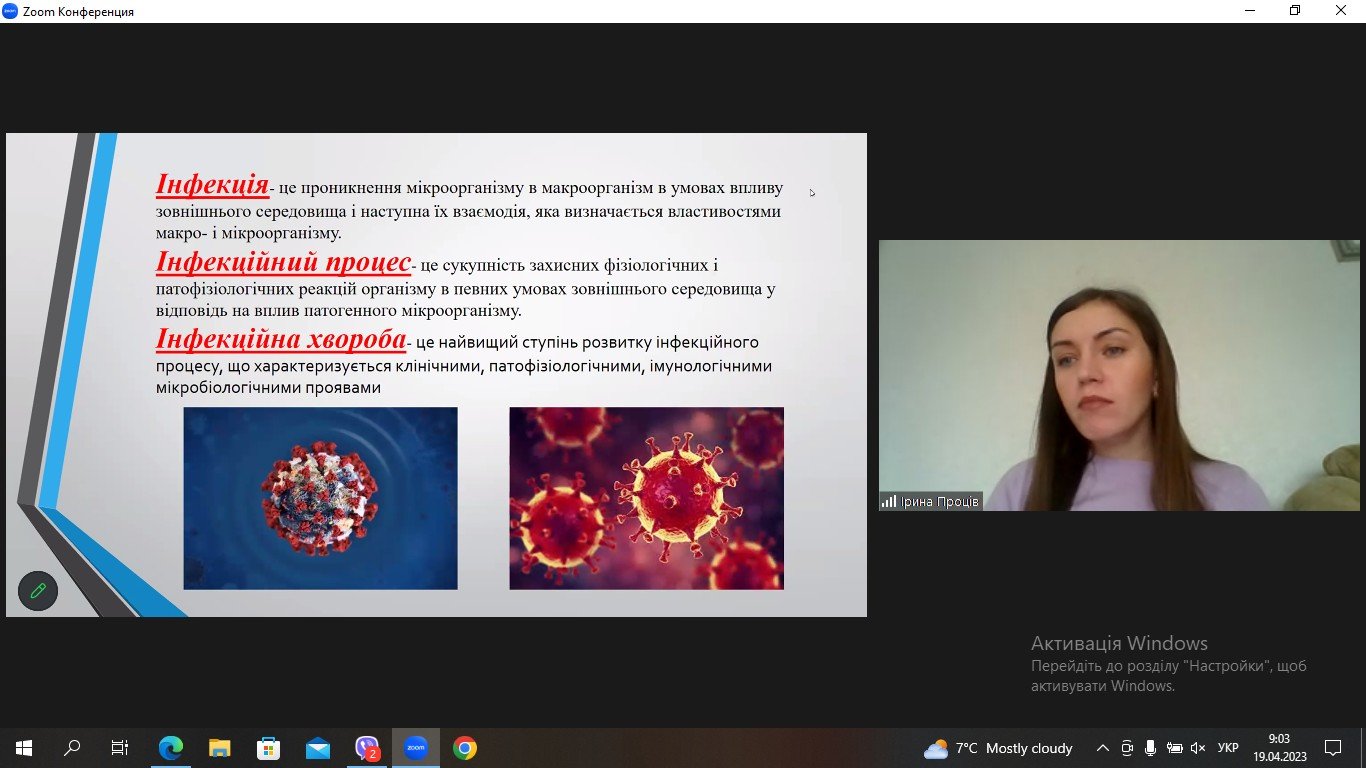The height and width of the screenshot is (768, 1366).
Task: Open the Mail app in the taskbar
Action: (318, 748)
